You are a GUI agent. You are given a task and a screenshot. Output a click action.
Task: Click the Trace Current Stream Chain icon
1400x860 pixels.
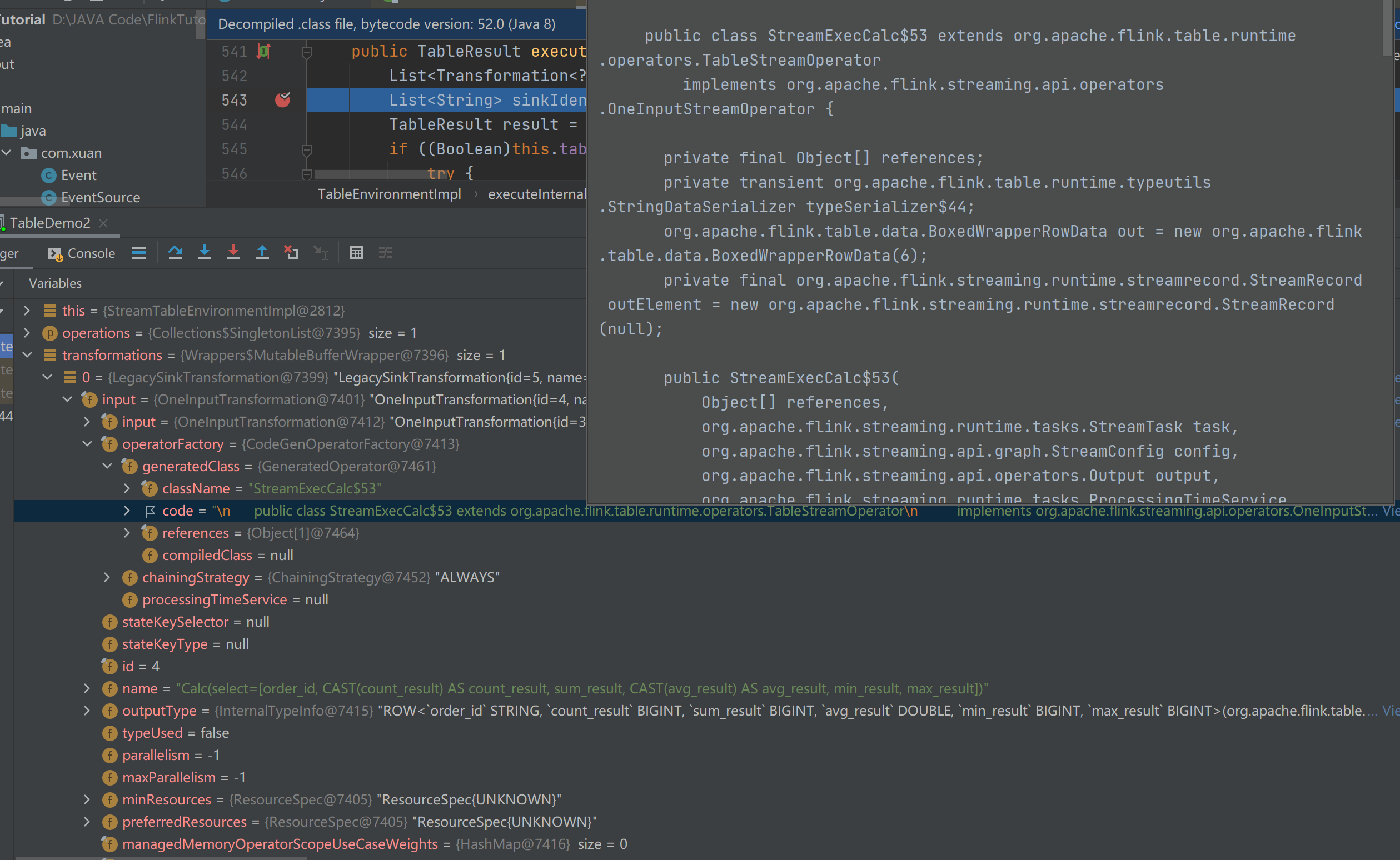click(x=386, y=253)
